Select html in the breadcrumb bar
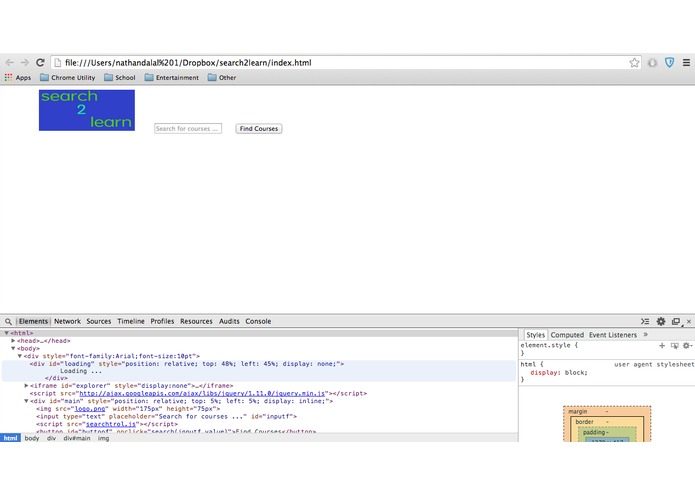The width and height of the screenshot is (695, 494). coord(10,438)
